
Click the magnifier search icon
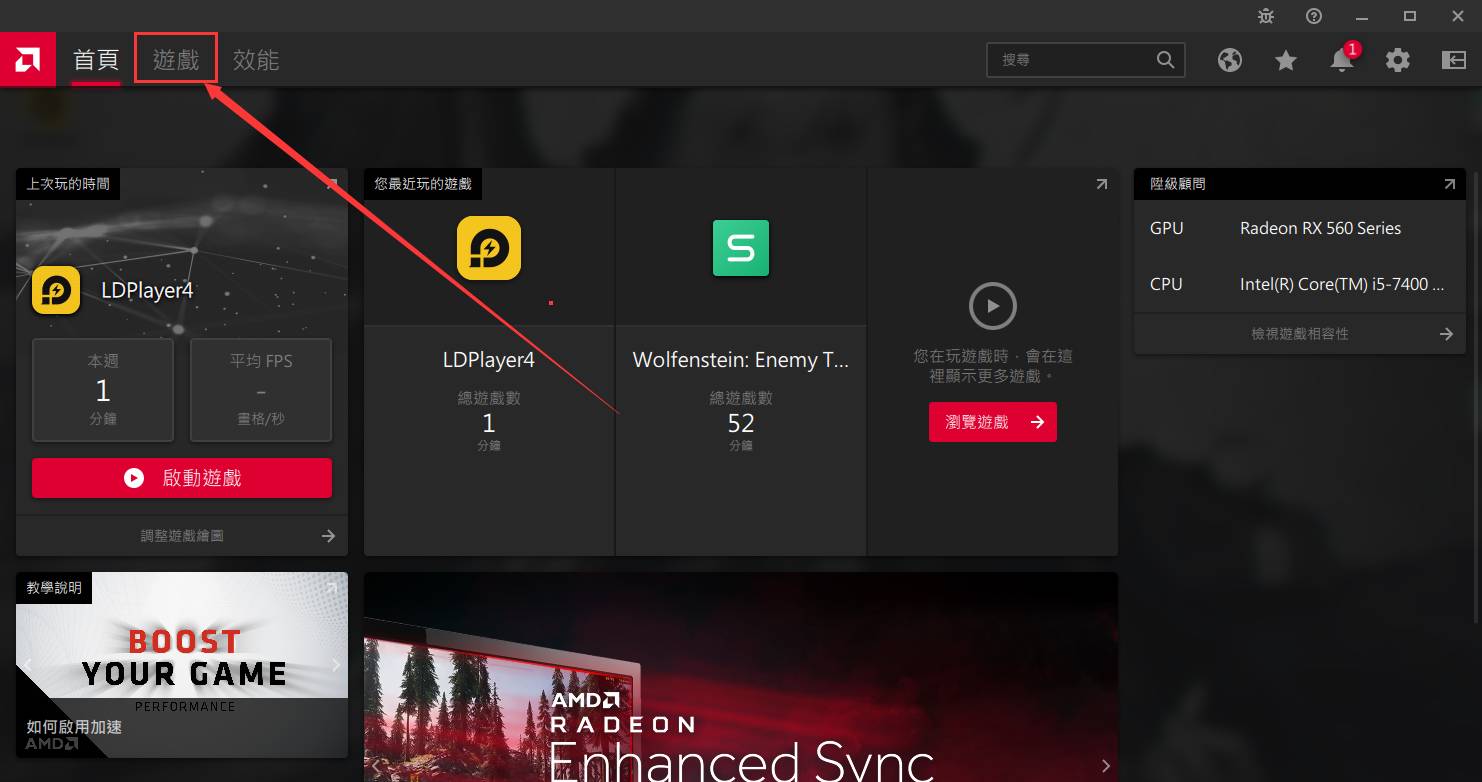[x=1165, y=60]
